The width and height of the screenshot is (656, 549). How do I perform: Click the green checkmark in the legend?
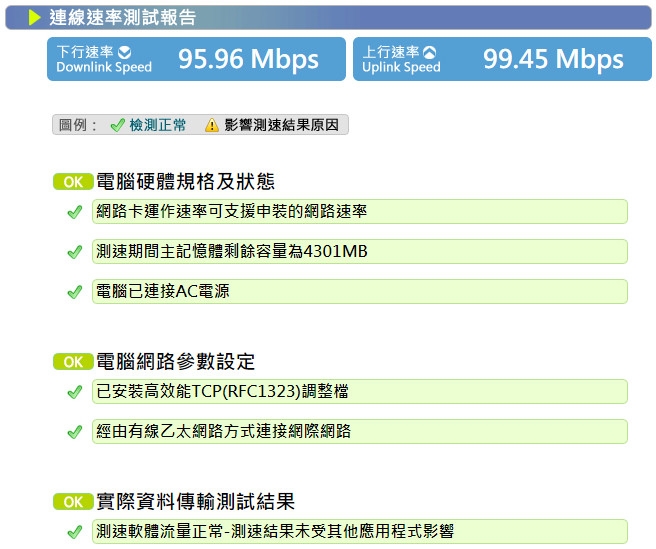(118, 125)
